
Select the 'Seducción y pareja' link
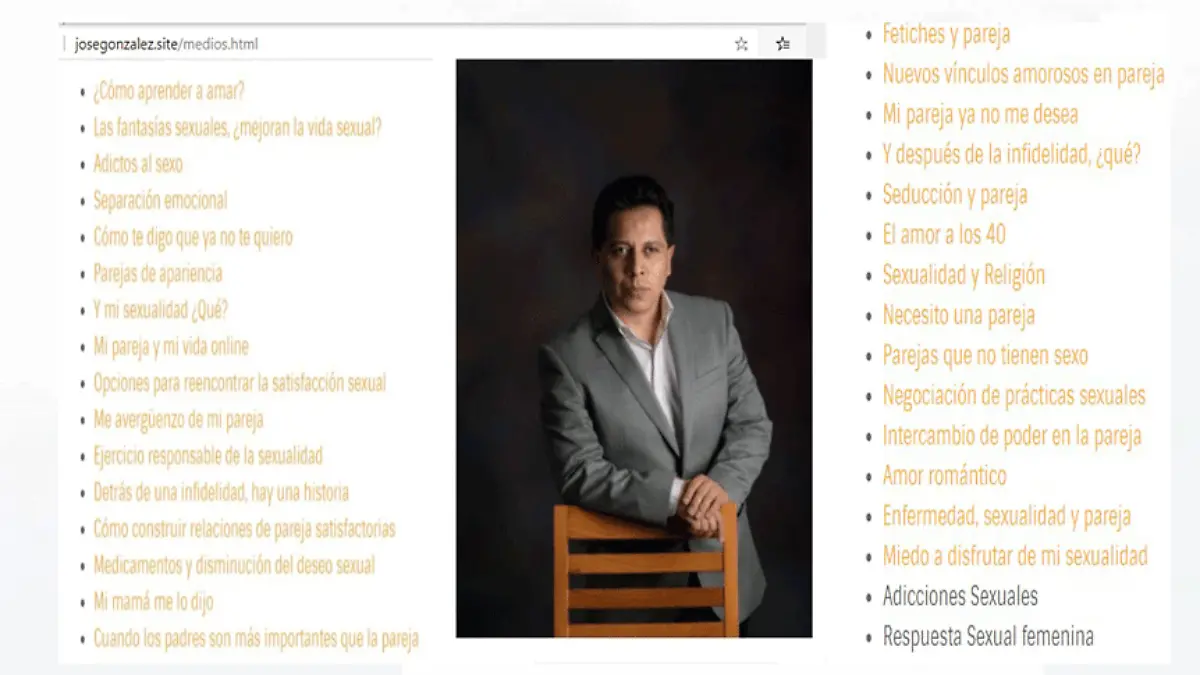[x=955, y=194]
